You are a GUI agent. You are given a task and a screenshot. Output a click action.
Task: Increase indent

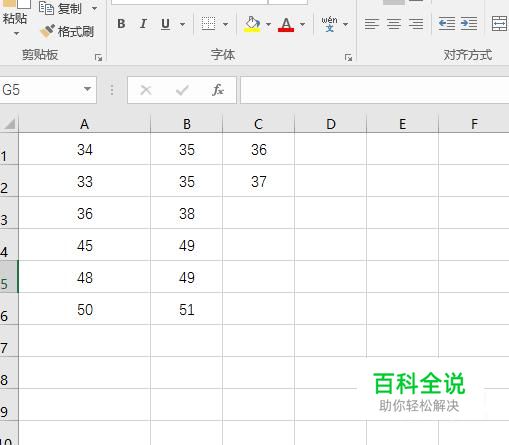pos(469,24)
